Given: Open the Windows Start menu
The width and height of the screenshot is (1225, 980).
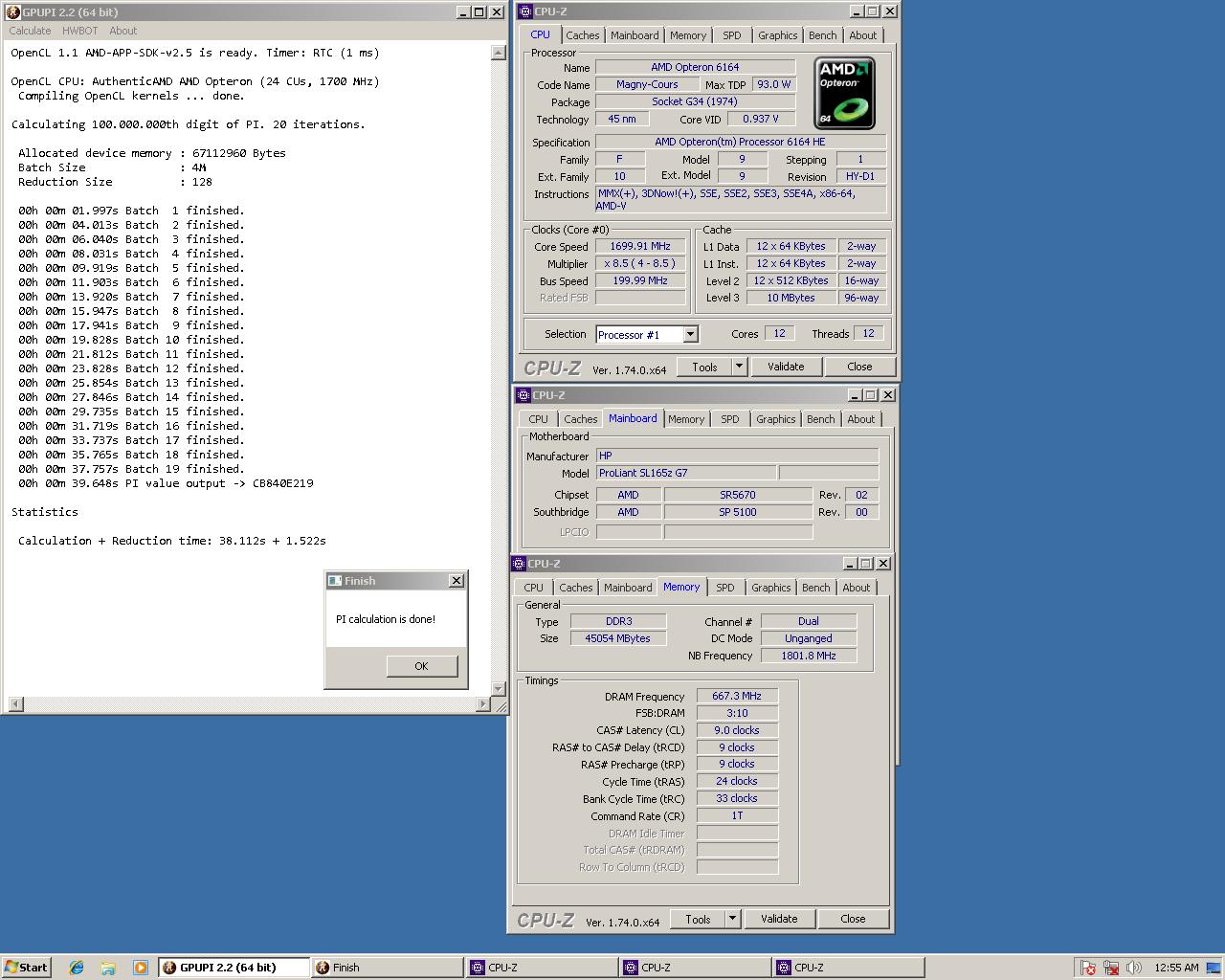Looking at the screenshot, I should [26, 968].
